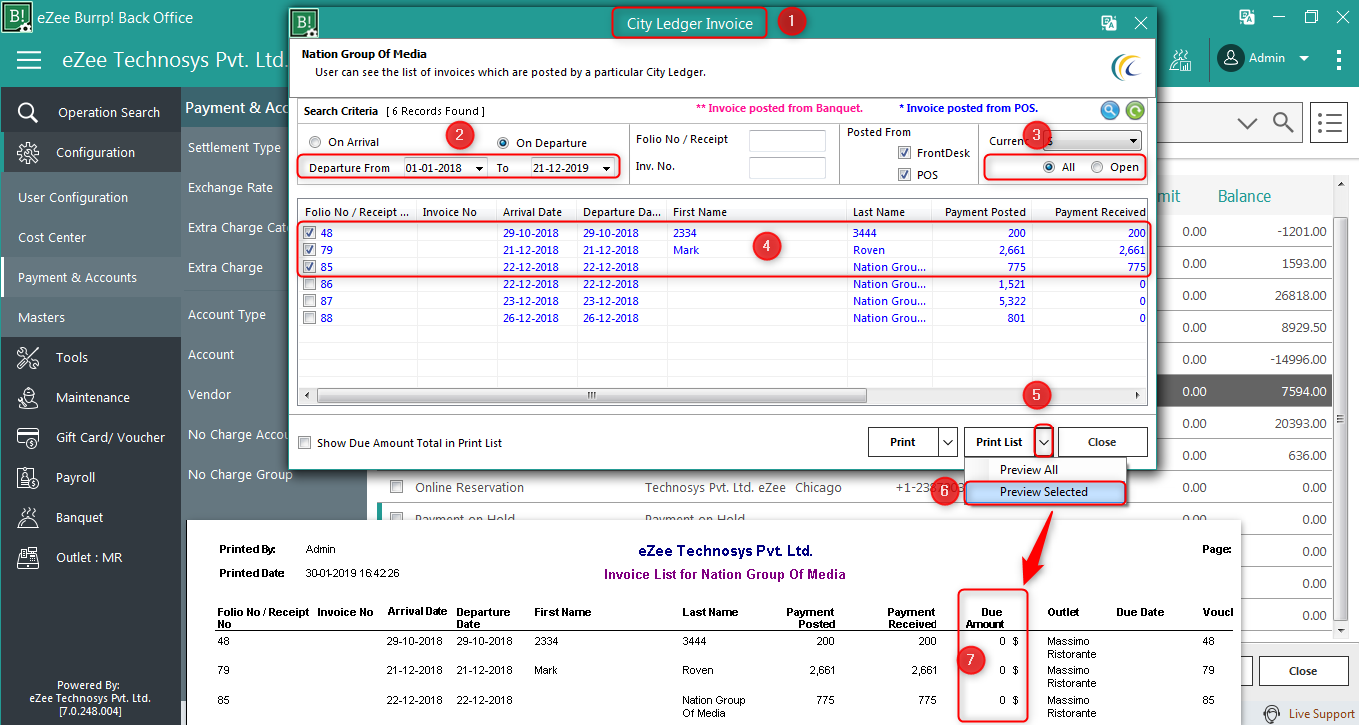Click the steaming dish report icon in header

click(x=1180, y=59)
